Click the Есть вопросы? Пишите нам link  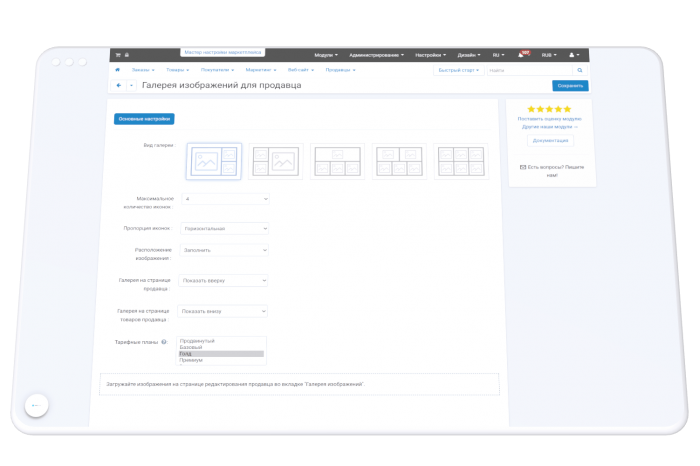(552, 171)
